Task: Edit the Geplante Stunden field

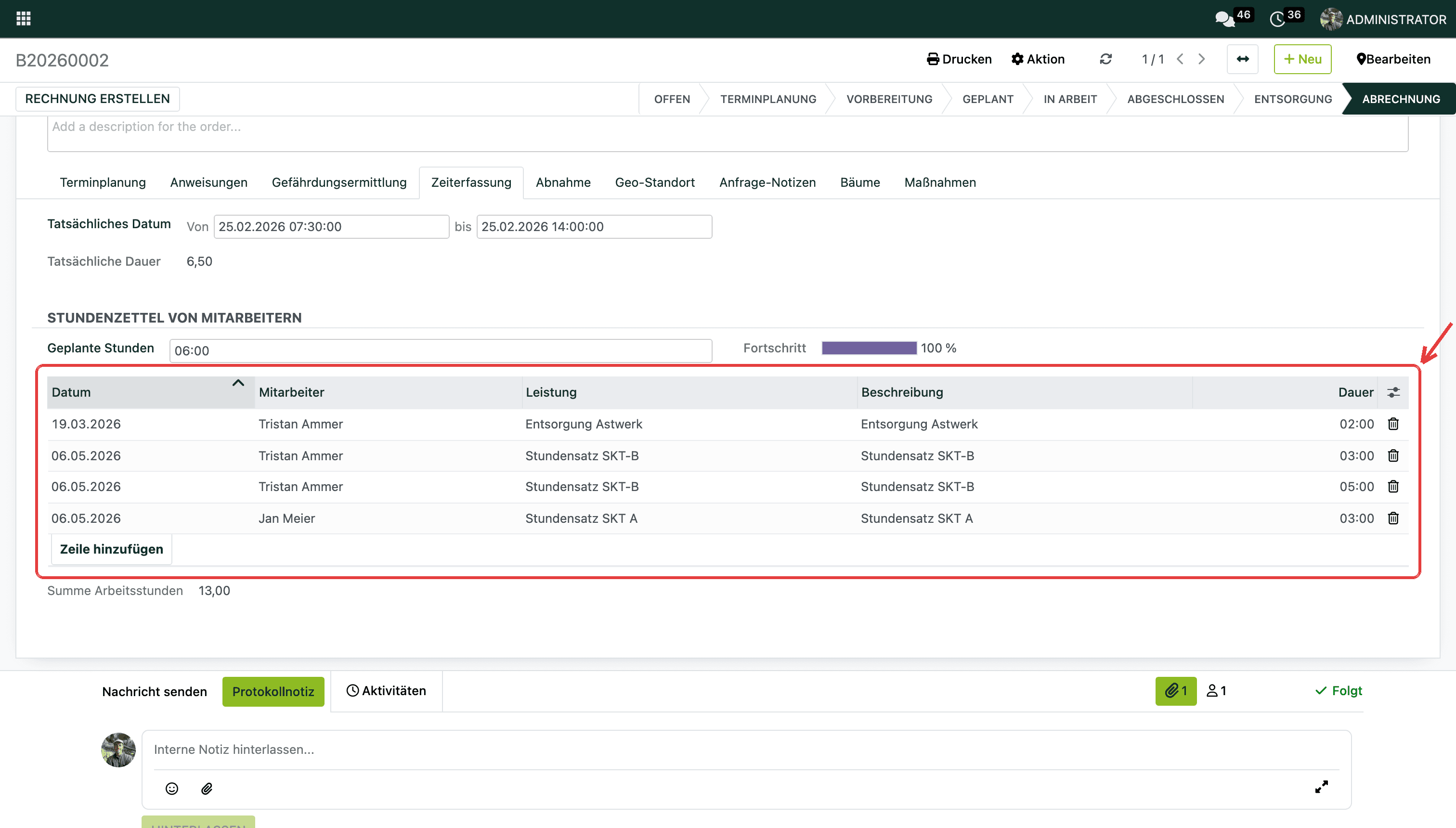Action: [x=441, y=351]
